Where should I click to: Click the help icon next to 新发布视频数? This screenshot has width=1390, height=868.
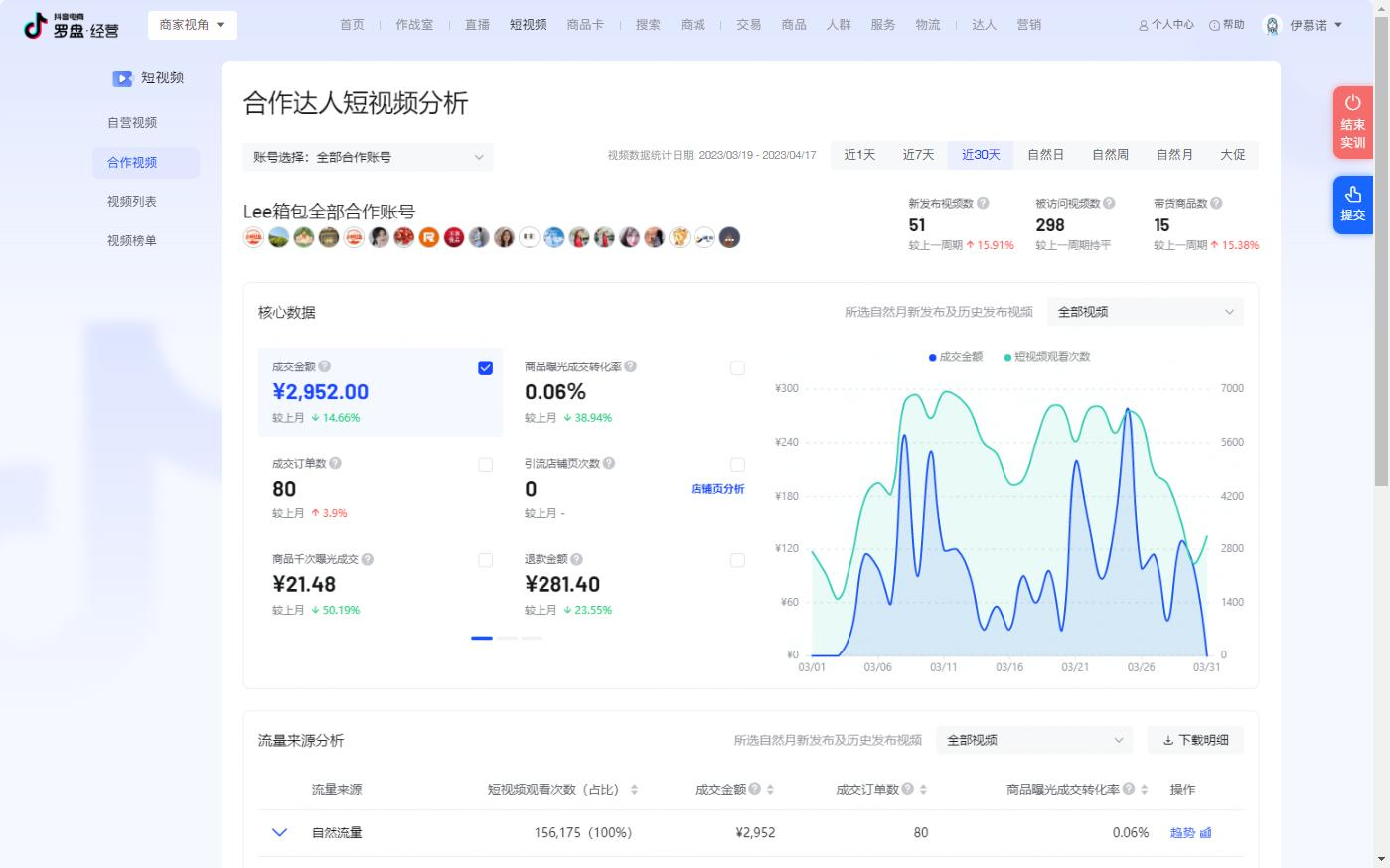[x=983, y=203]
